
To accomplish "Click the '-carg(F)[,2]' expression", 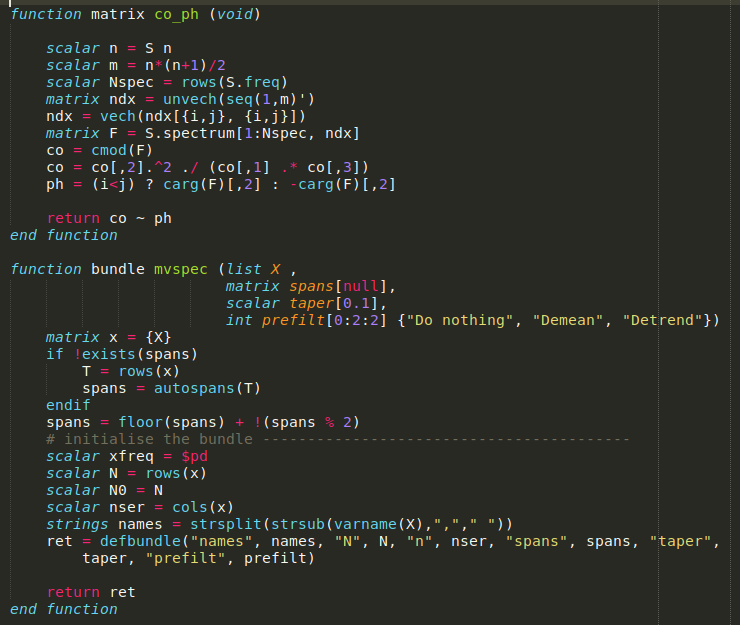I will [x=343, y=184].
